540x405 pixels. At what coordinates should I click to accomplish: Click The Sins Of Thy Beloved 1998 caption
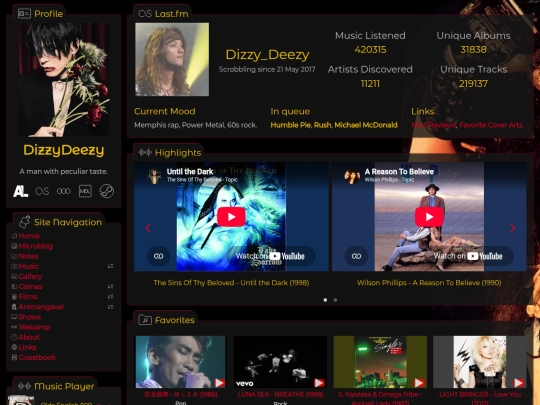coord(231,283)
